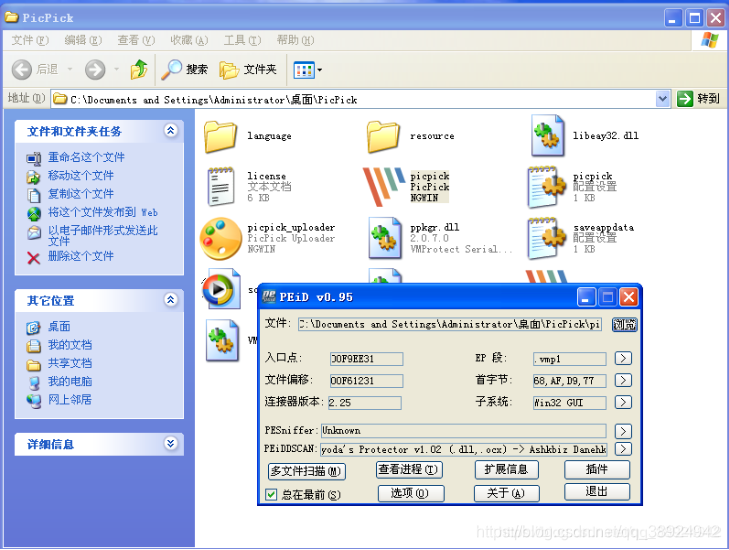Select the picpick application icon
The image size is (729, 550).
point(384,186)
